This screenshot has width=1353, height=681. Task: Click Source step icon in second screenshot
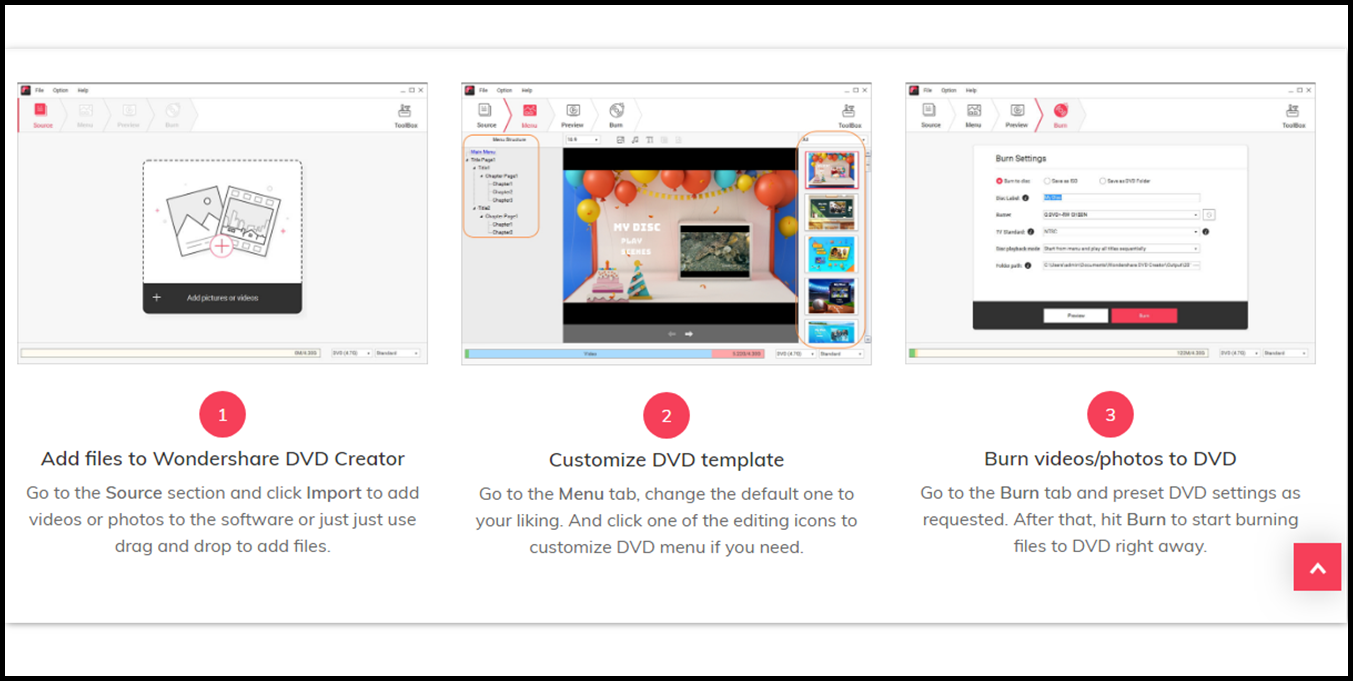coord(485,110)
